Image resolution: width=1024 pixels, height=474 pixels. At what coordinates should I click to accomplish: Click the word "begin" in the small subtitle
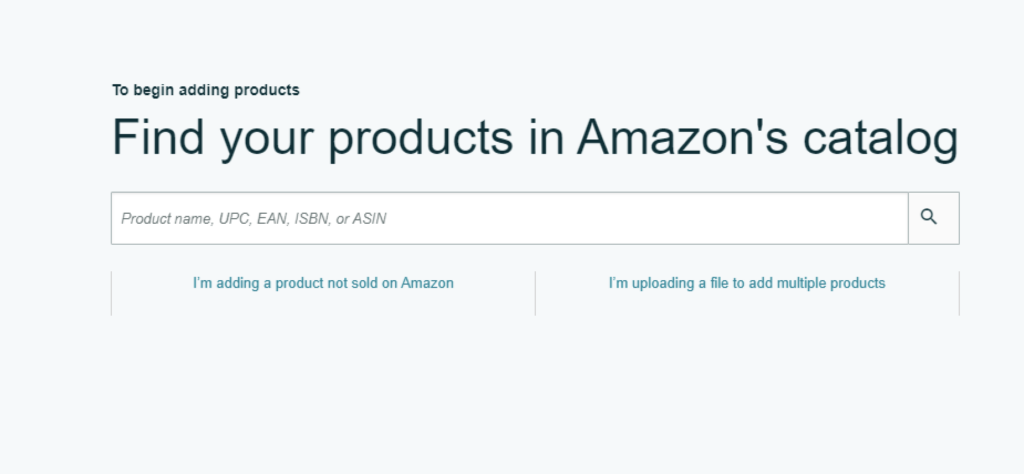point(153,90)
